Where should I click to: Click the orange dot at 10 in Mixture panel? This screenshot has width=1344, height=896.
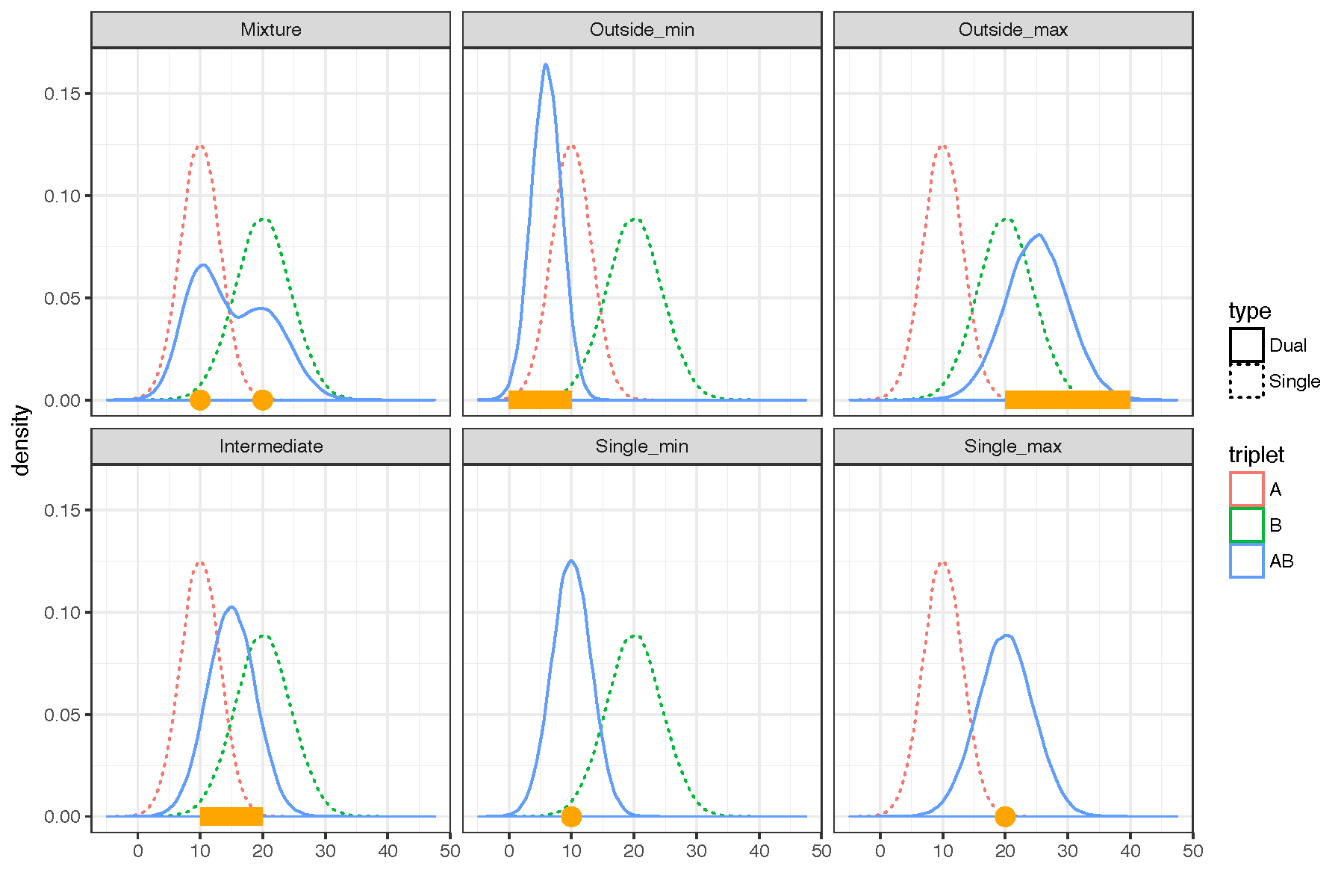tap(200, 400)
